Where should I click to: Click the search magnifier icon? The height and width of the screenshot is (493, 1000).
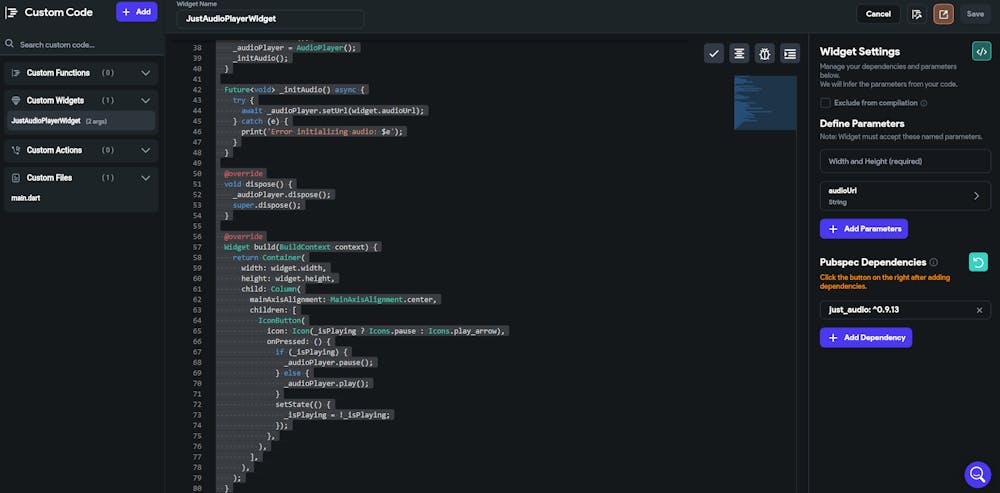click(10, 44)
